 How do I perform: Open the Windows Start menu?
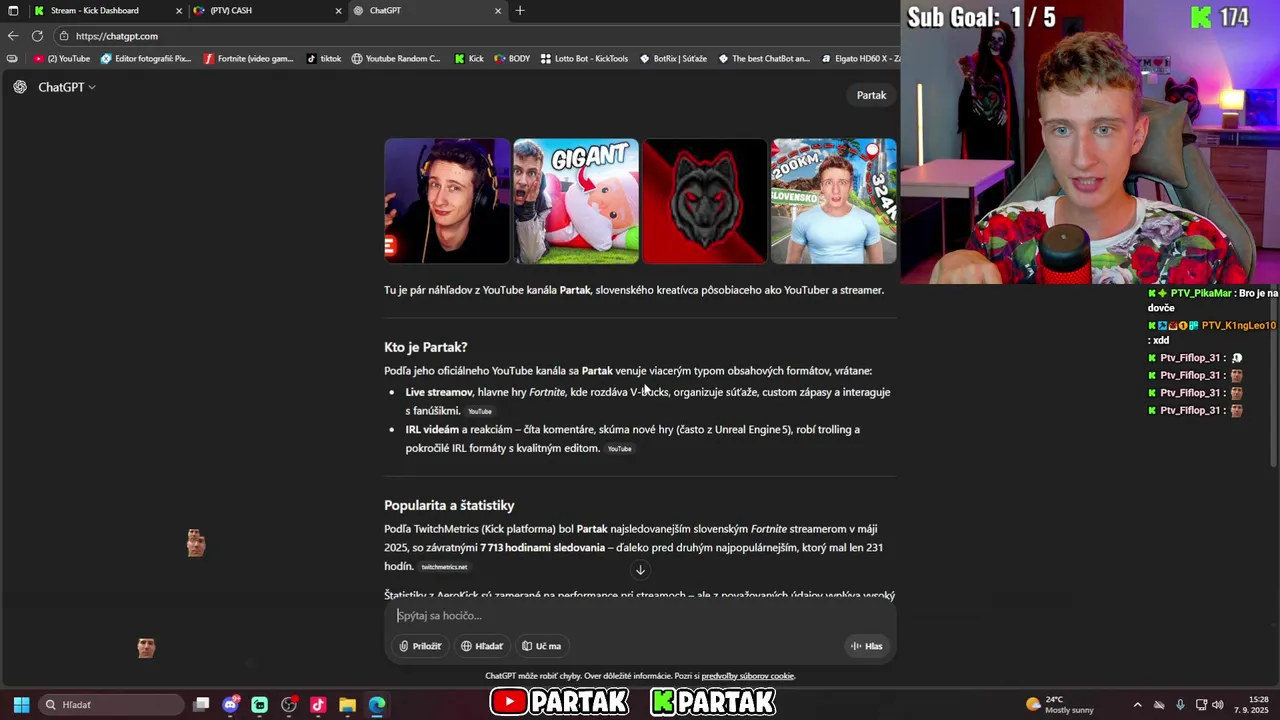pos(21,705)
